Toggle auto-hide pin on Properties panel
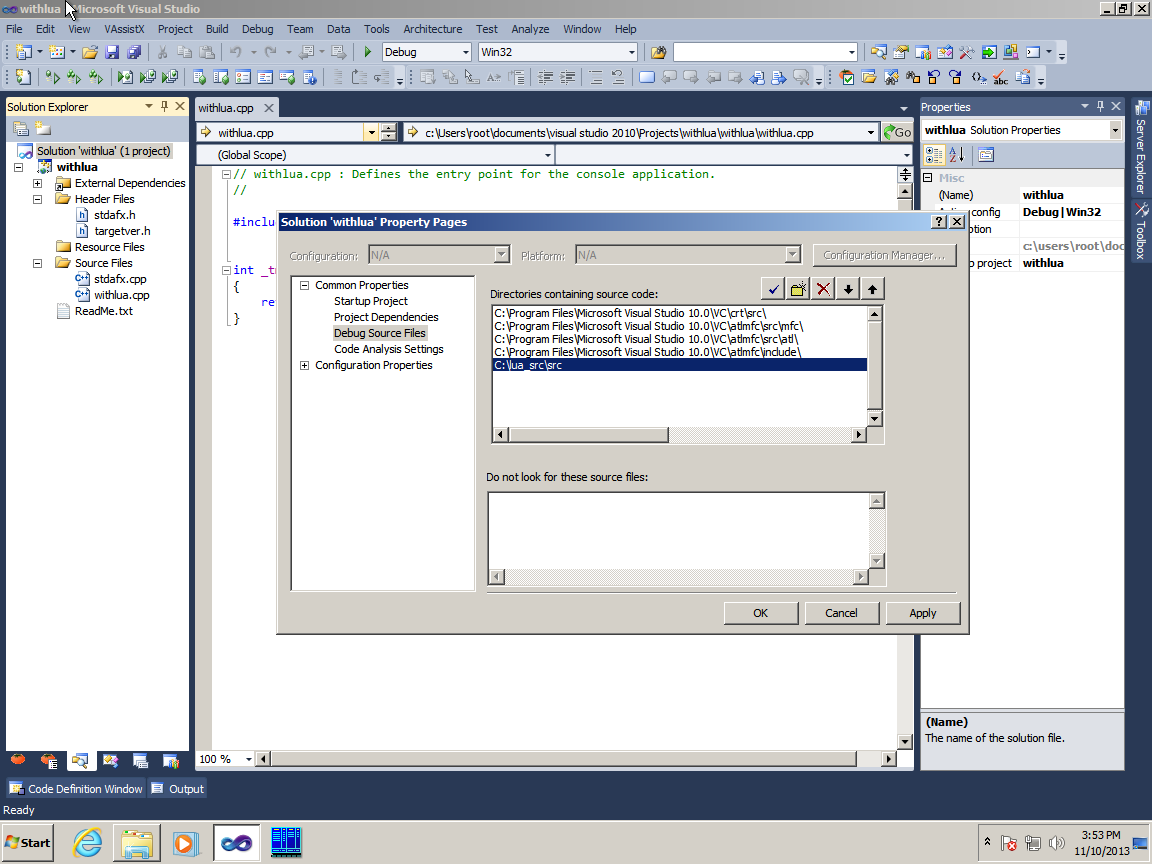The height and width of the screenshot is (864, 1152). 1100,107
